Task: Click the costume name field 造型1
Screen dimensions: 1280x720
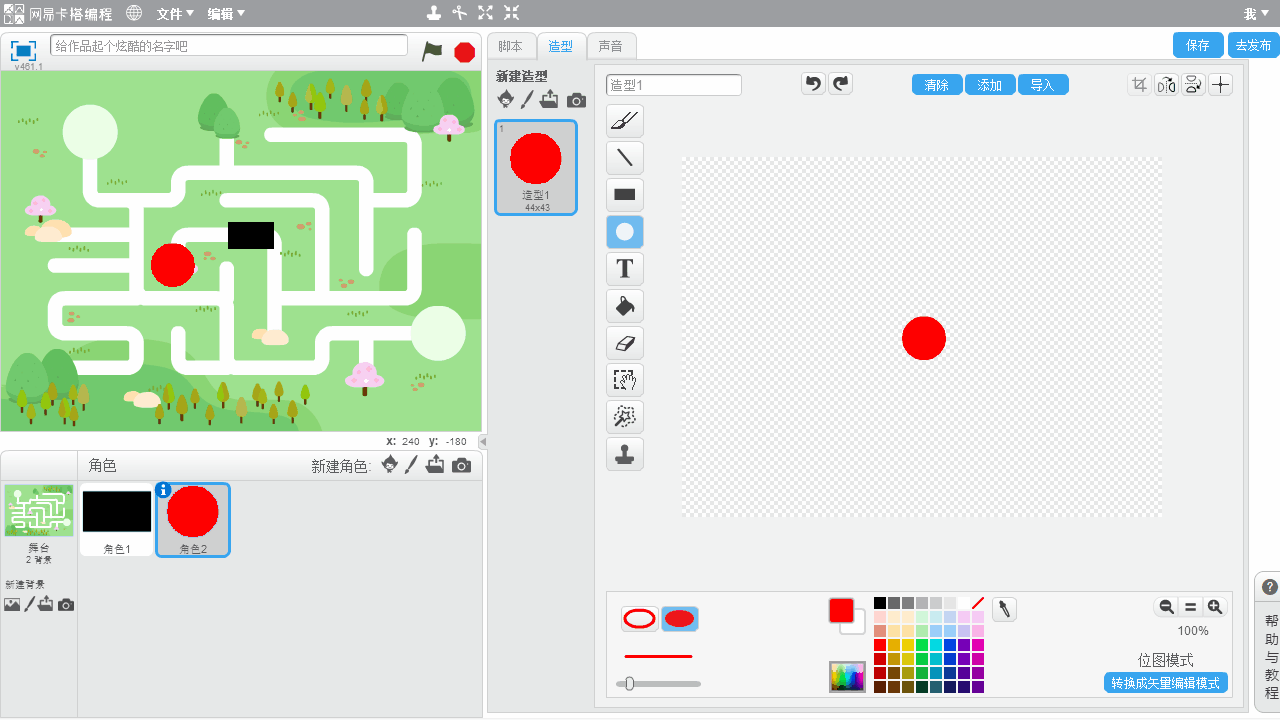Action: 674,85
